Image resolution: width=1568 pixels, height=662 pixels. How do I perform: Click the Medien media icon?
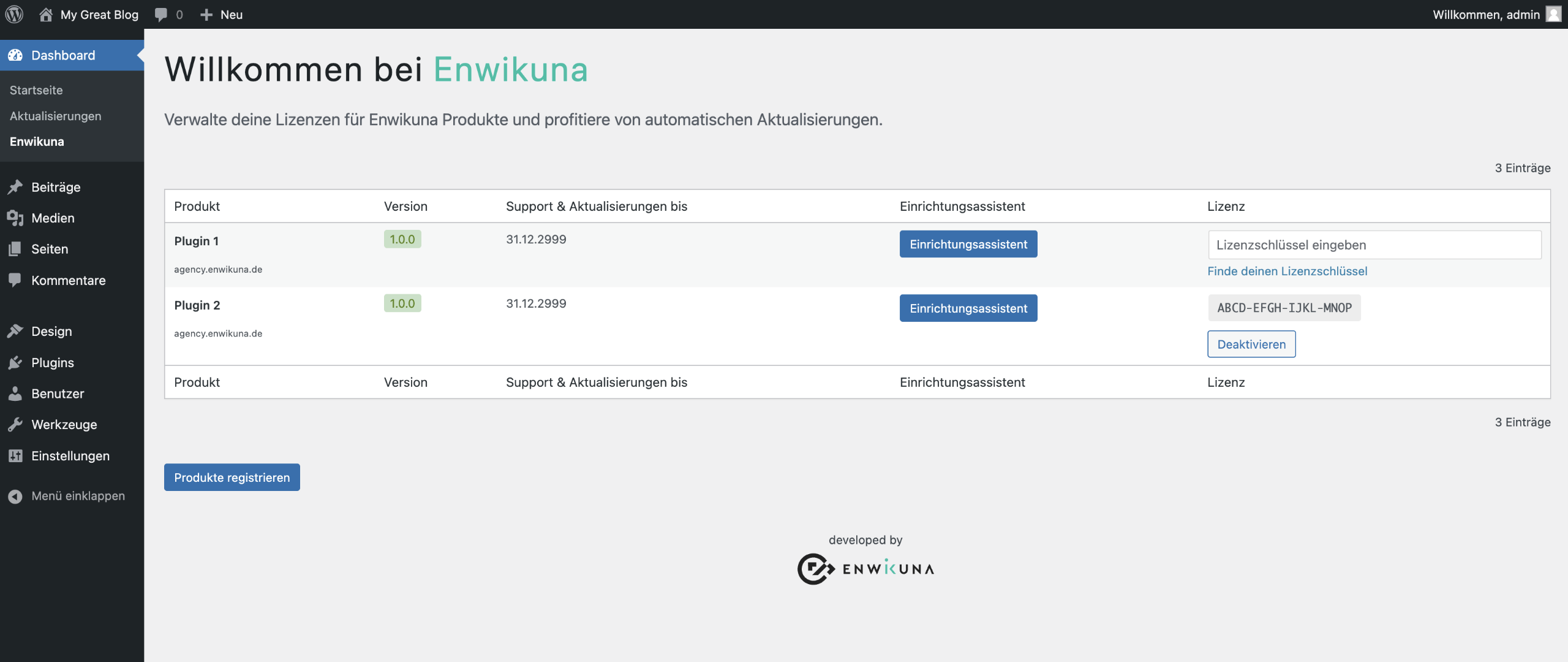[x=15, y=218]
